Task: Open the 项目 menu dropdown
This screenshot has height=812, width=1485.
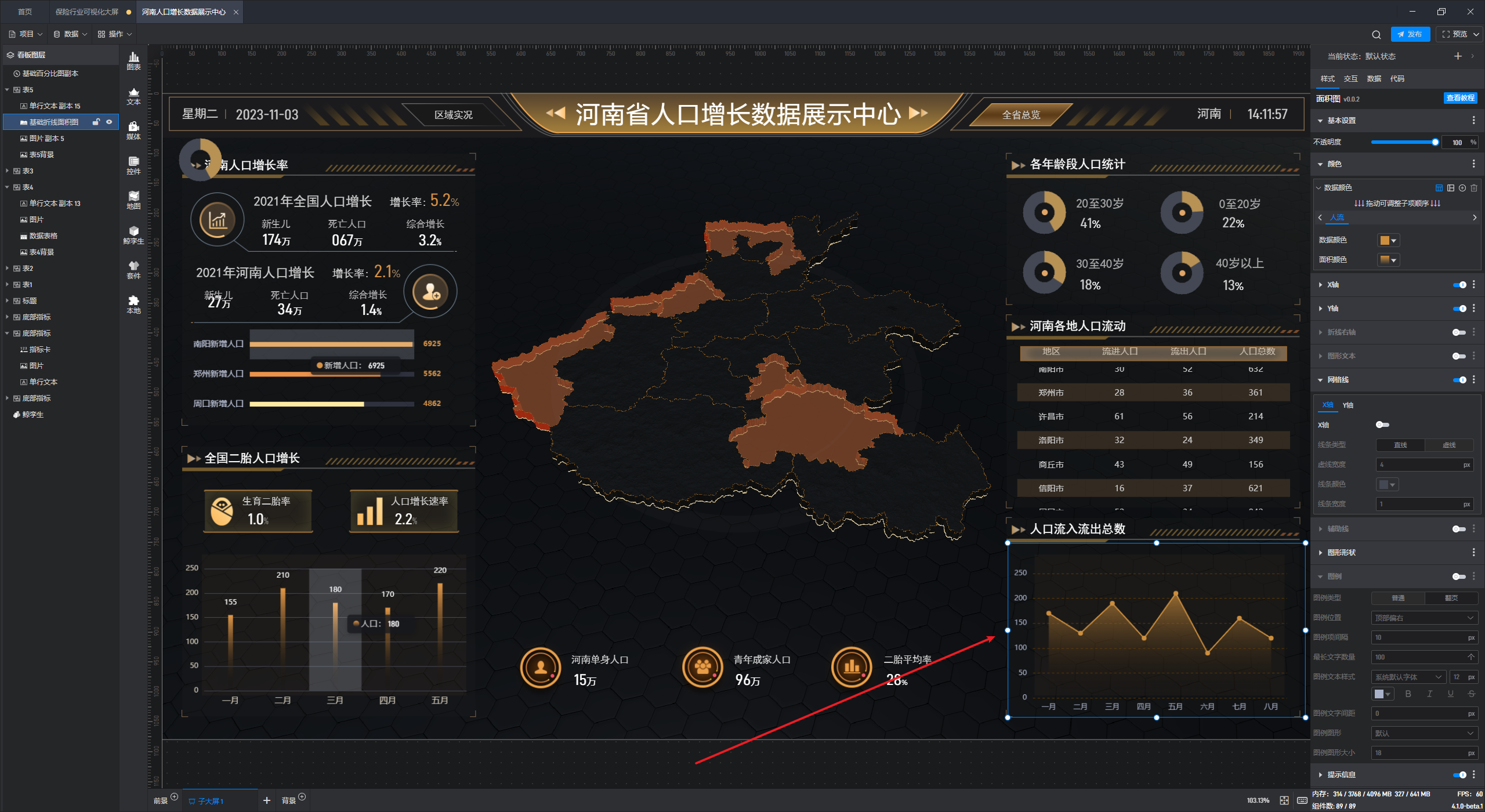Action: (26, 34)
